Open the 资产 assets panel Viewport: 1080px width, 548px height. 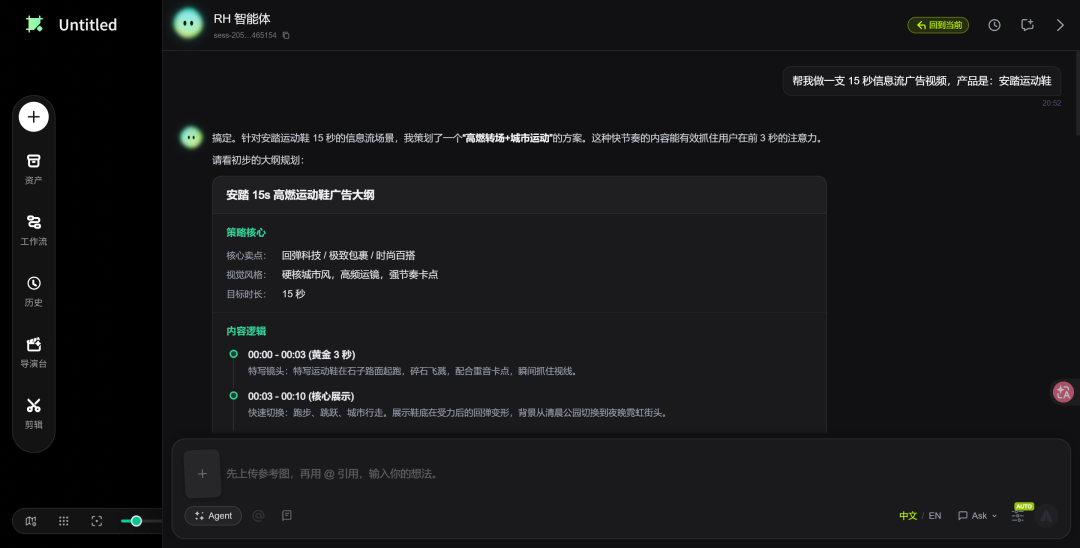[34, 169]
